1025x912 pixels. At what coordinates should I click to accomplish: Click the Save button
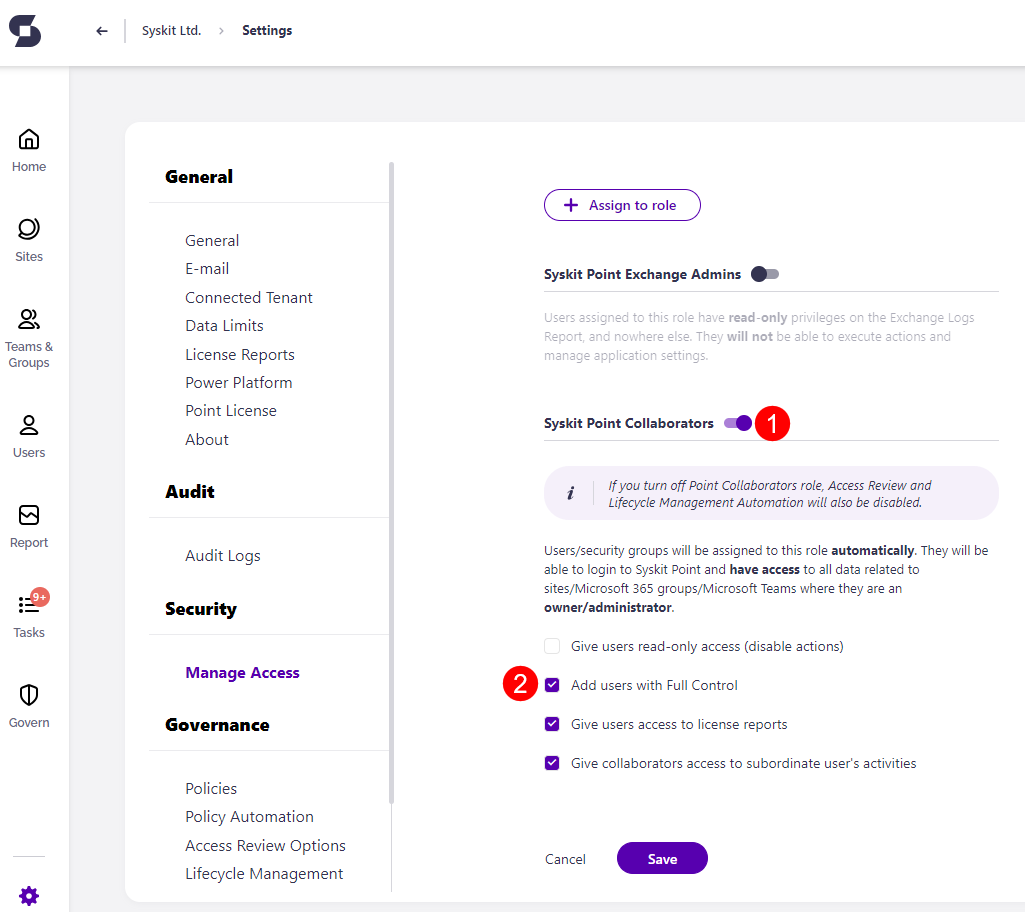pyautogui.click(x=662, y=858)
